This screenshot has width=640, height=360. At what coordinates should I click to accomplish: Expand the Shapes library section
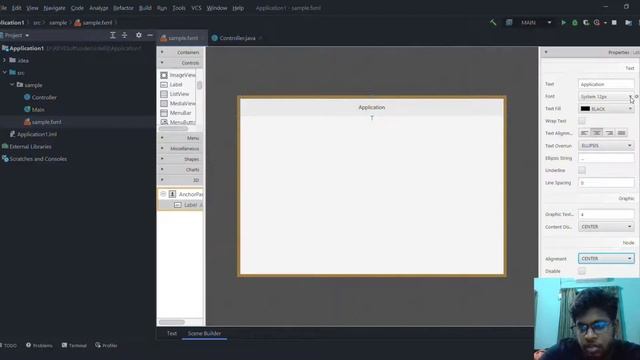[x=180, y=159]
